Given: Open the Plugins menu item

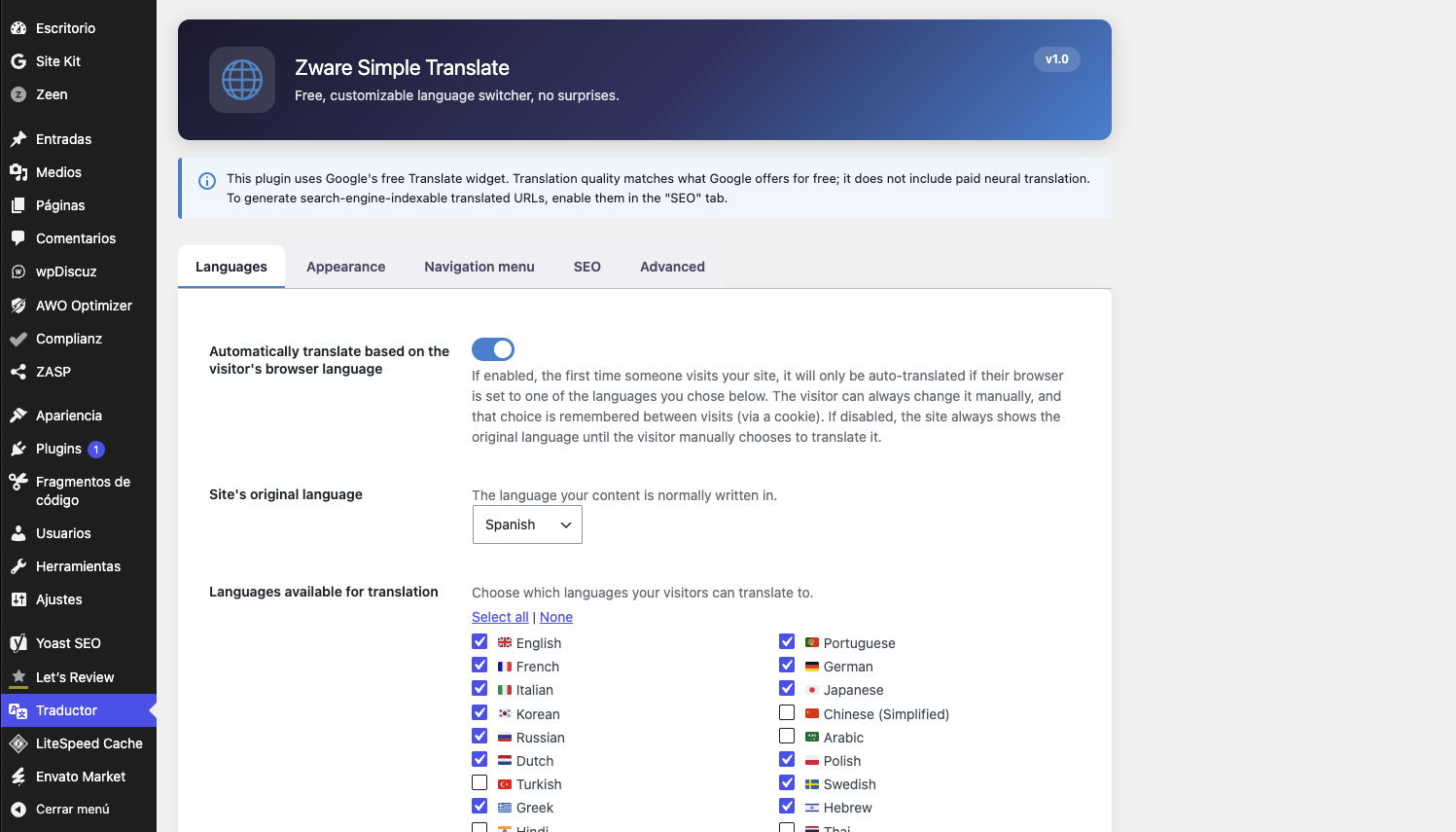Looking at the screenshot, I should (78, 449).
